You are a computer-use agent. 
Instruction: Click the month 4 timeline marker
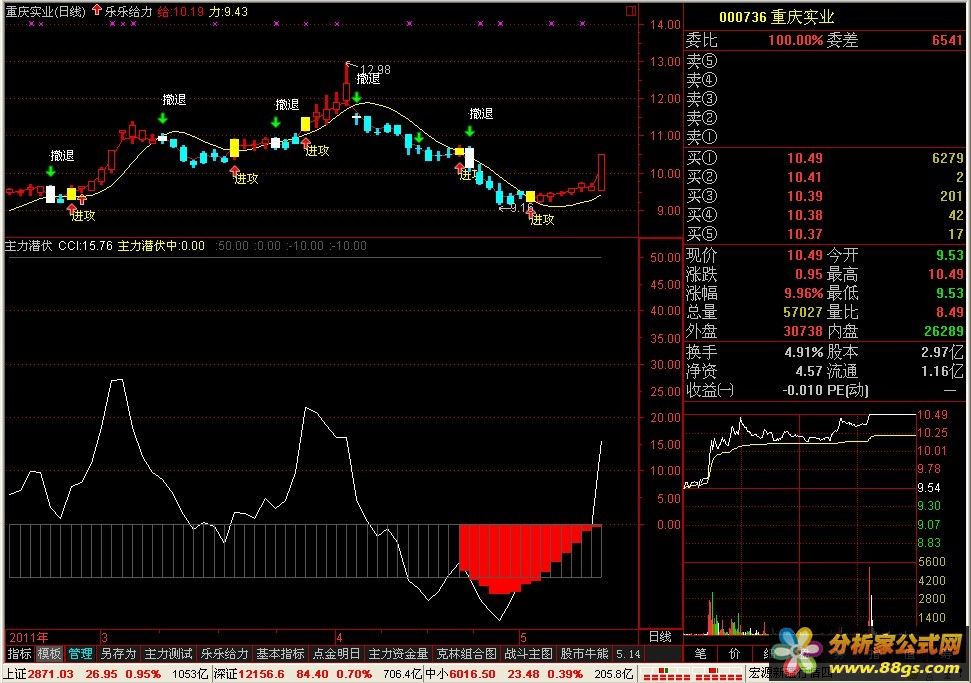[x=339, y=637]
